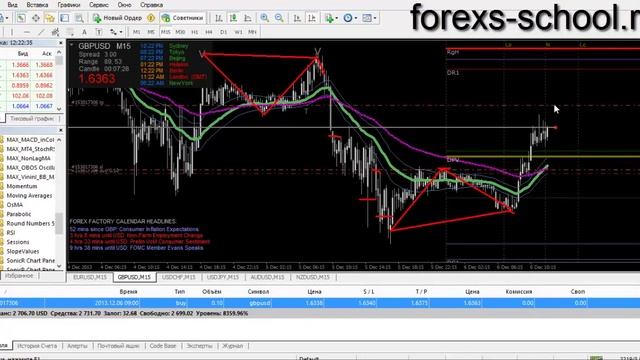Switch to MN timeframe
This screenshot has width=640, height=360.
tap(252, 32)
